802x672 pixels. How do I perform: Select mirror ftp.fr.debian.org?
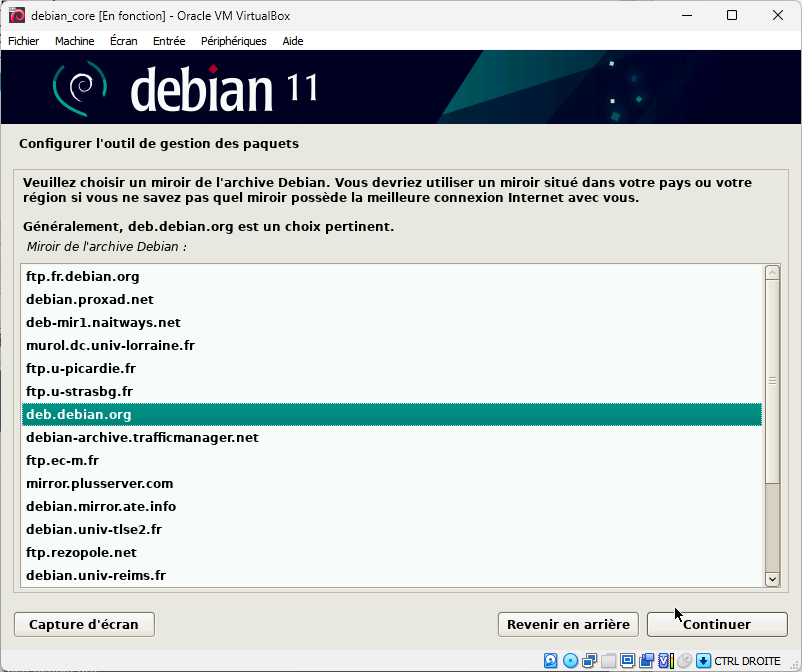coord(392,276)
